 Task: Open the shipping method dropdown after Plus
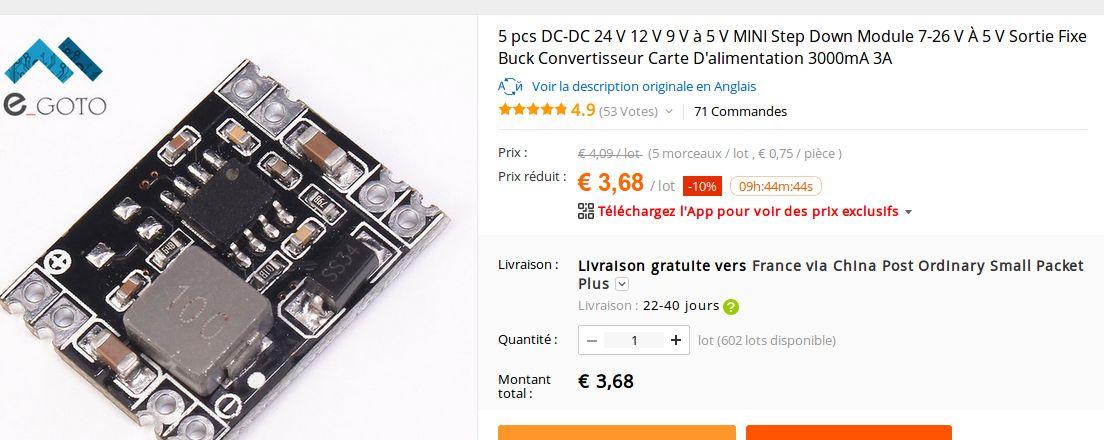click(x=622, y=284)
